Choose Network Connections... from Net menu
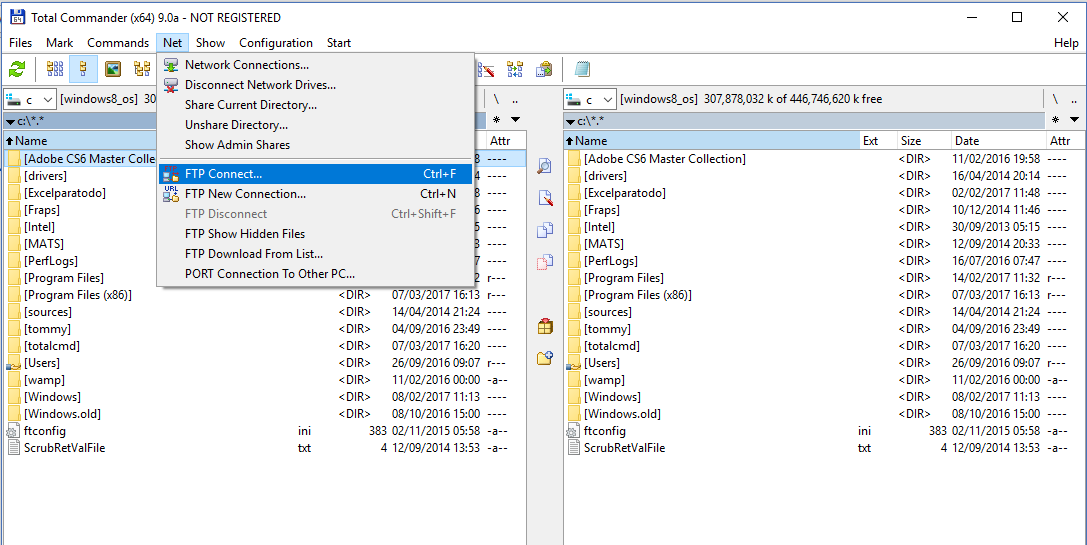This screenshot has width=1087, height=545. 315,65
